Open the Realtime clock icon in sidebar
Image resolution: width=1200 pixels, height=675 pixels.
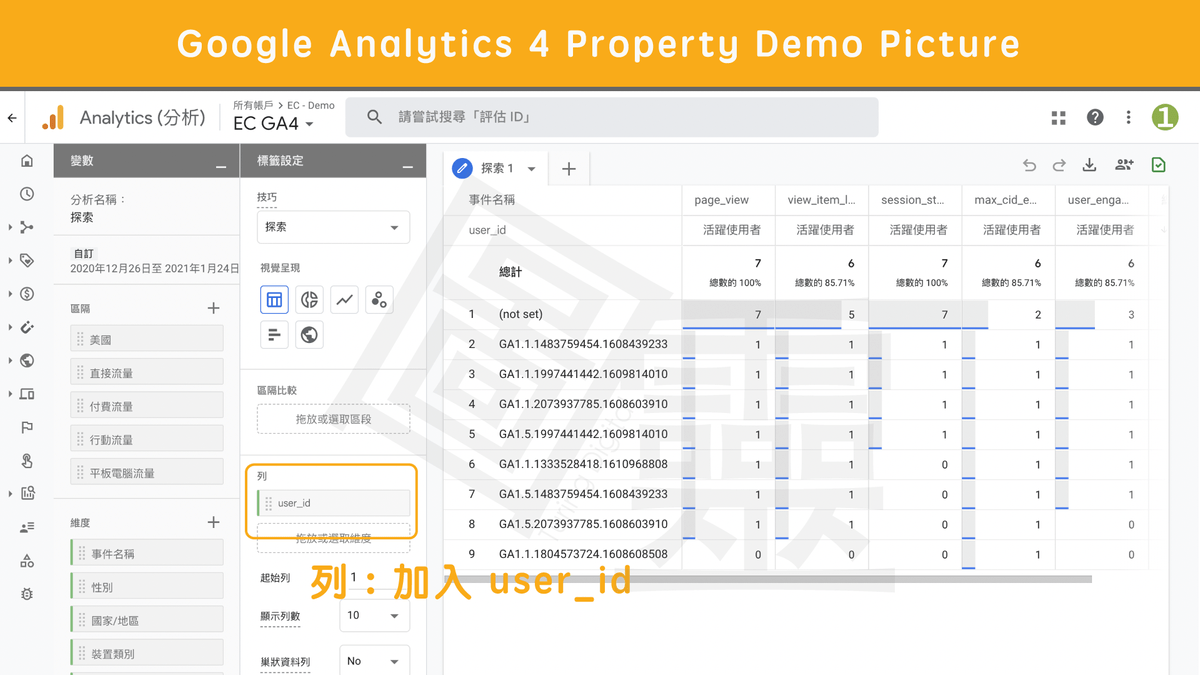click(x=27, y=194)
